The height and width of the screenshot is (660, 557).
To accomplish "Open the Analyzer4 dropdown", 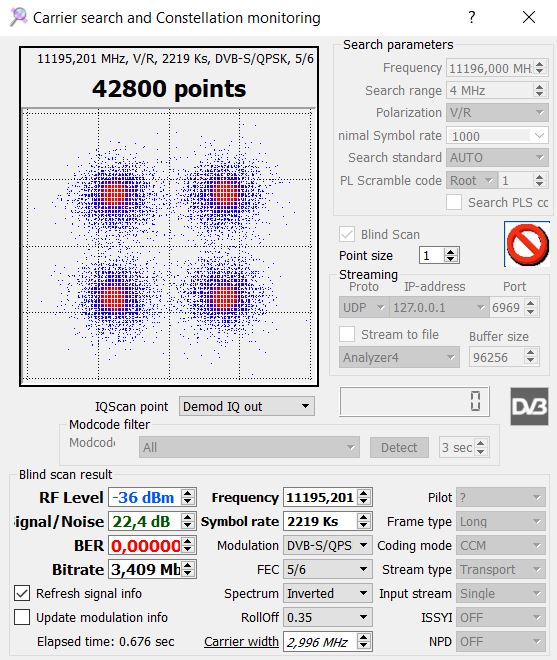I will tap(399, 357).
